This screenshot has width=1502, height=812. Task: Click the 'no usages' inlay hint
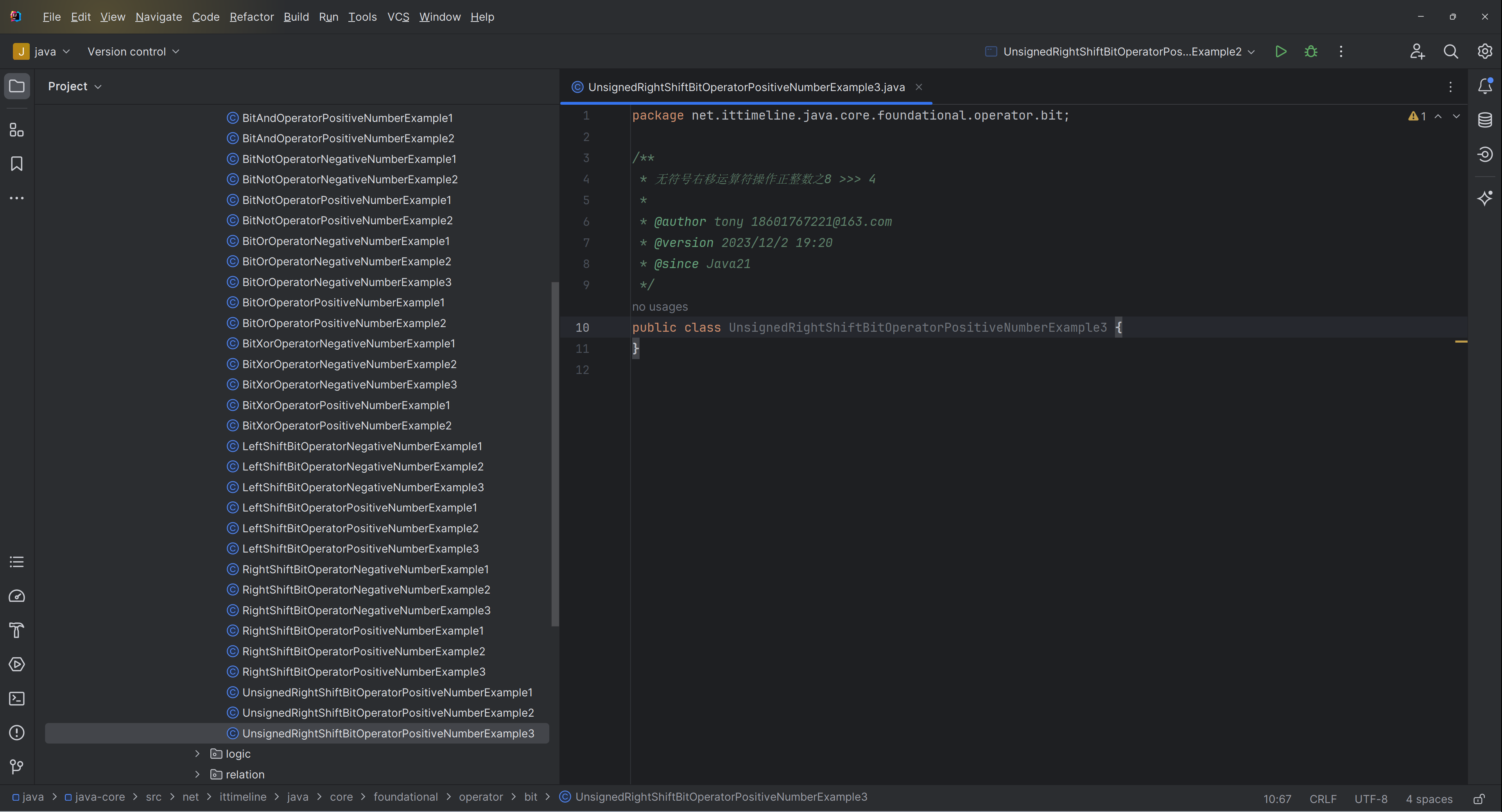pos(660,307)
